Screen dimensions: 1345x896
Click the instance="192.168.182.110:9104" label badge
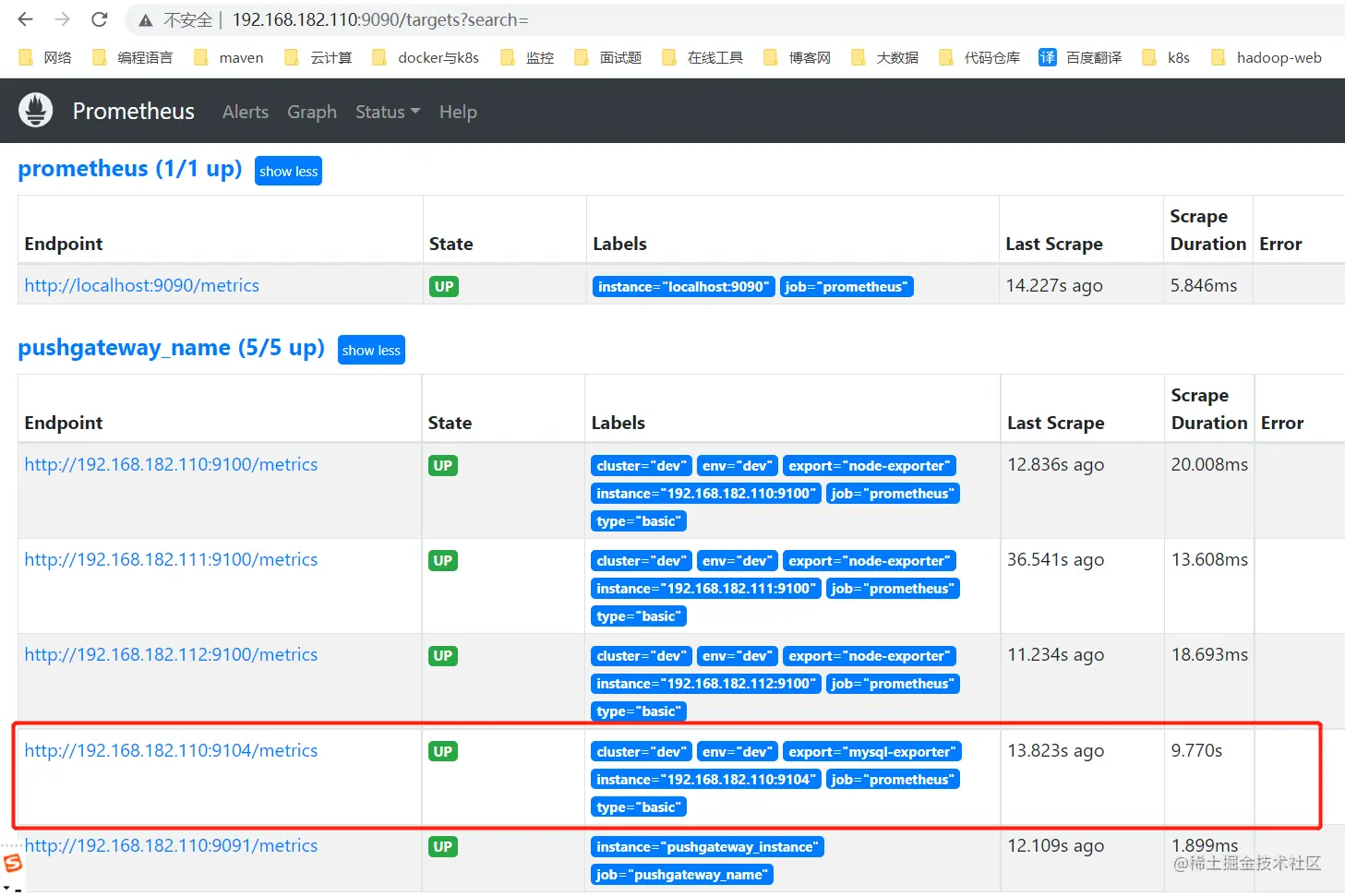[x=706, y=780]
